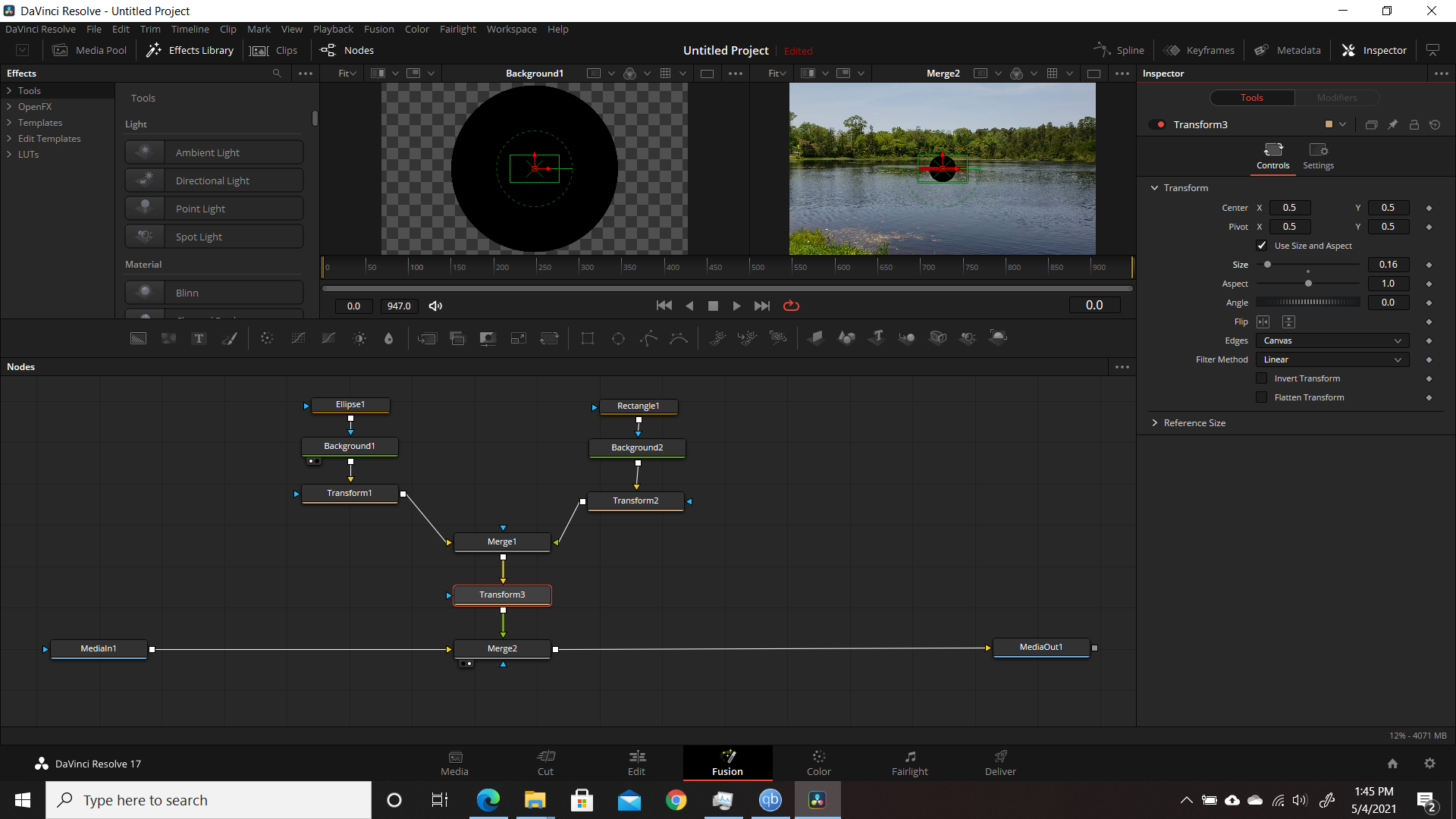Lock the Transform3 tool controls
Viewport: 1456px width, 819px height.
(x=1414, y=124)
